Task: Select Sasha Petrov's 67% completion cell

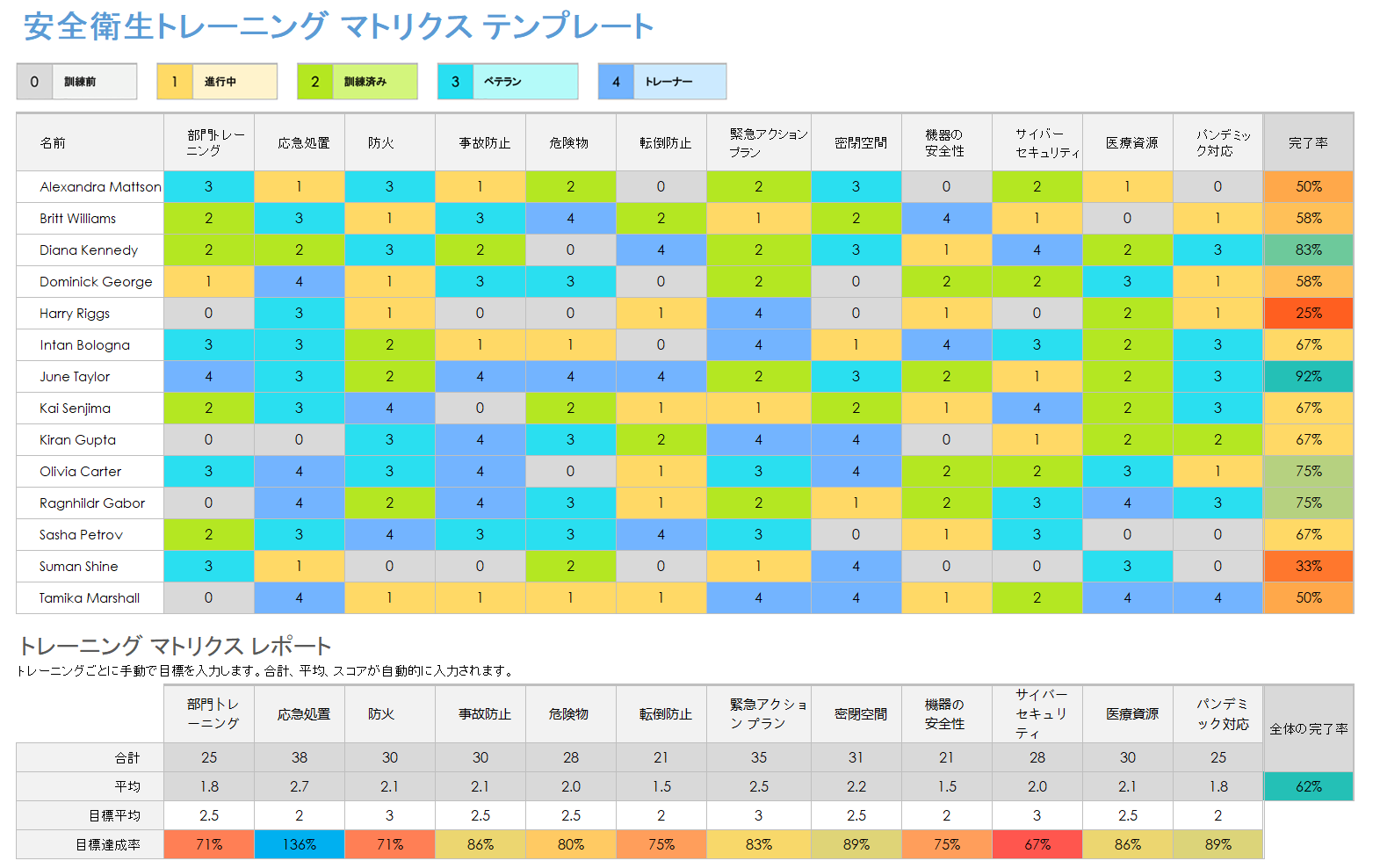Action: [x=1308, y=534]
